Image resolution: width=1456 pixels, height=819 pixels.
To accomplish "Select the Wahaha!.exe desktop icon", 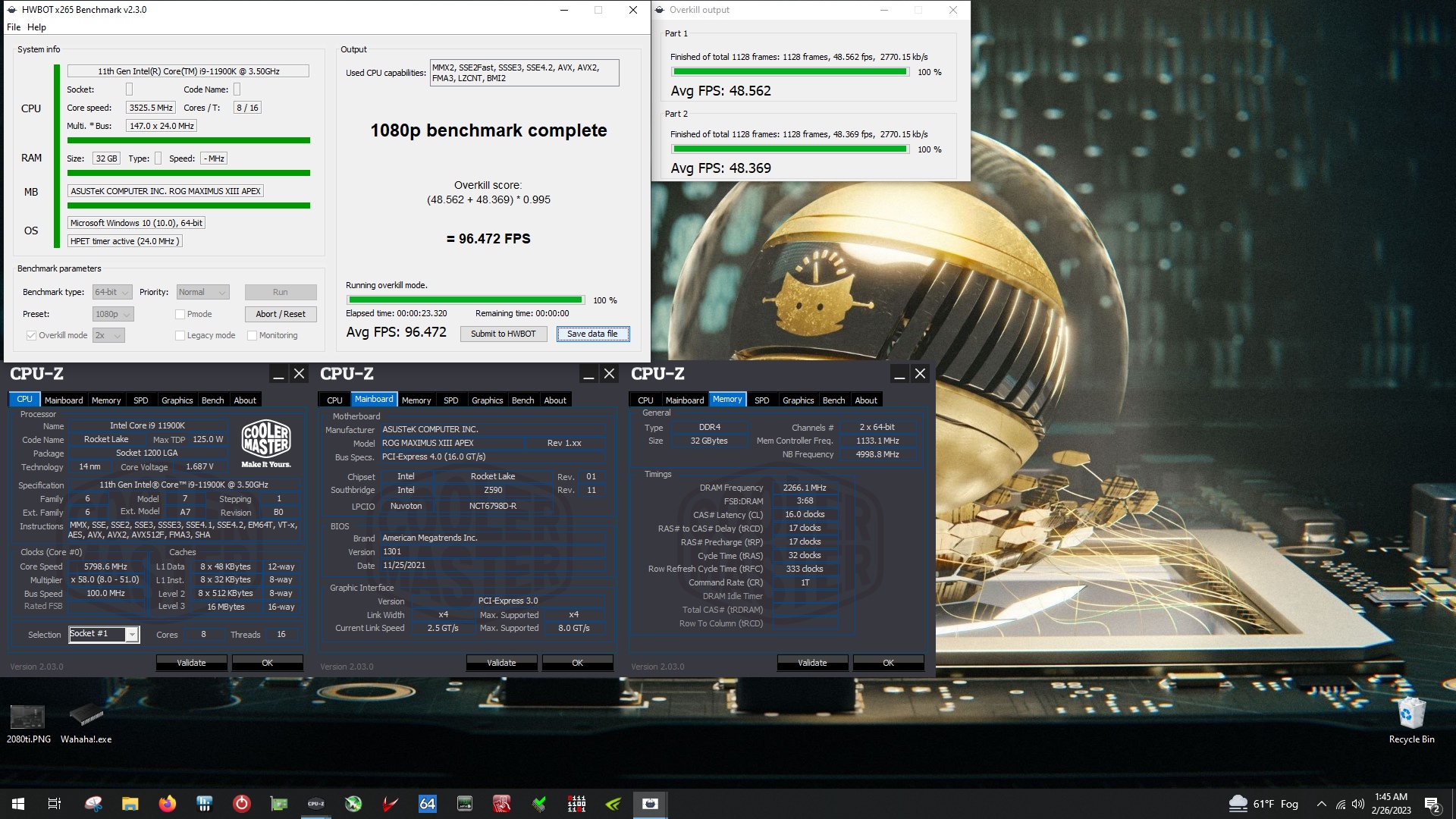I will point(86,723).
